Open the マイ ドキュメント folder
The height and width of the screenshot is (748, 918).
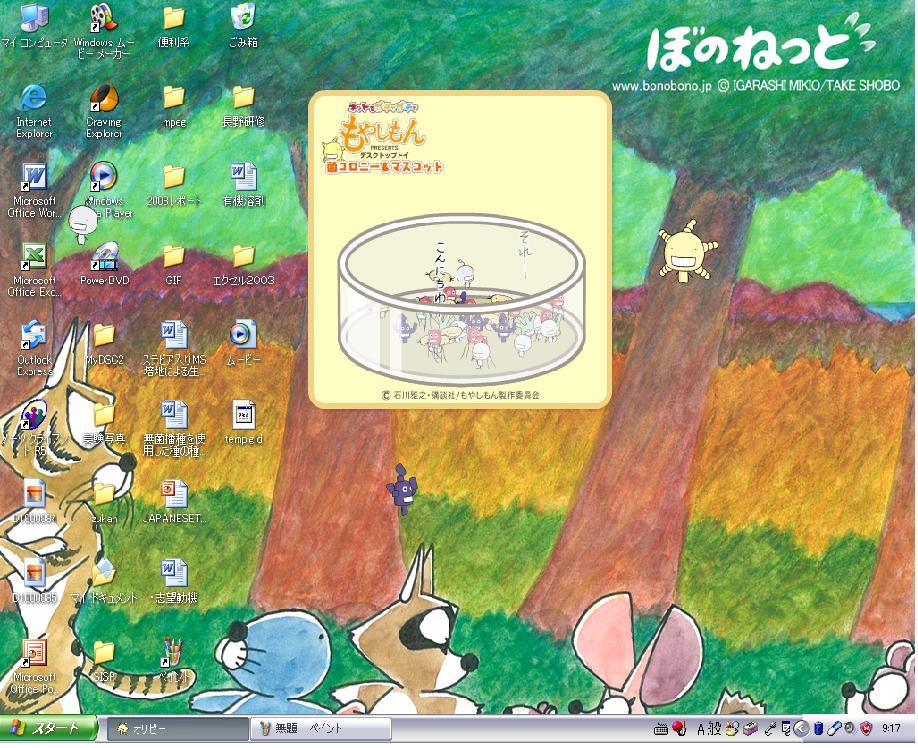[x=104, y=582]
